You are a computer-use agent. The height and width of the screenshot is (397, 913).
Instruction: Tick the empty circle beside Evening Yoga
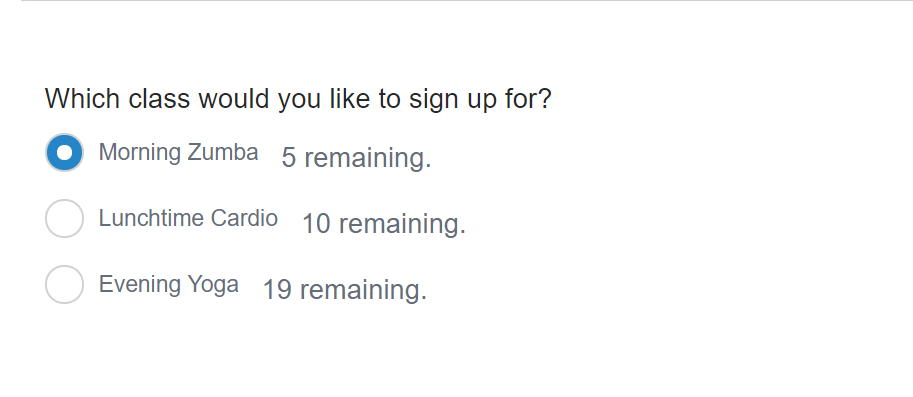64,285
